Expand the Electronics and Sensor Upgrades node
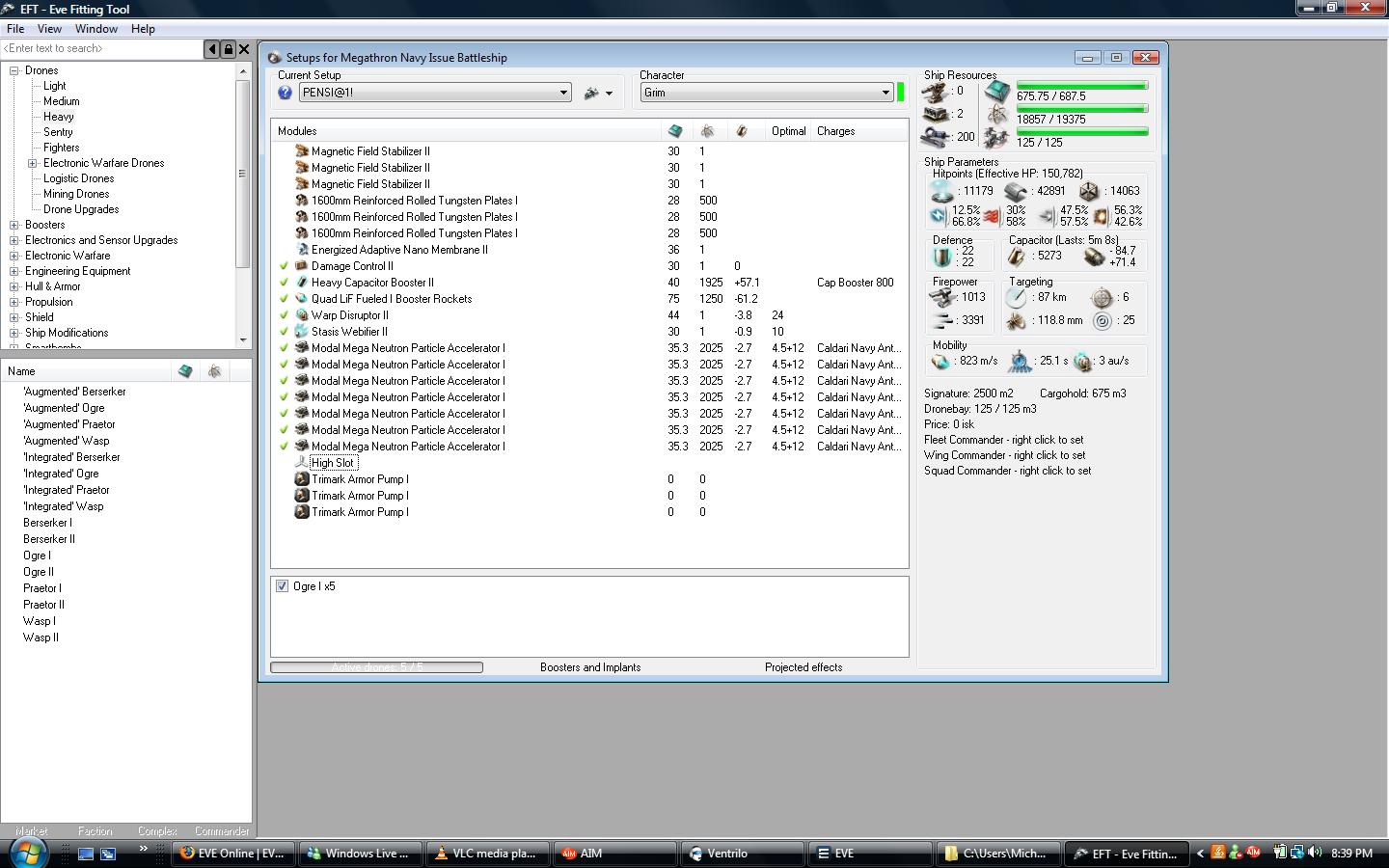 14,240
